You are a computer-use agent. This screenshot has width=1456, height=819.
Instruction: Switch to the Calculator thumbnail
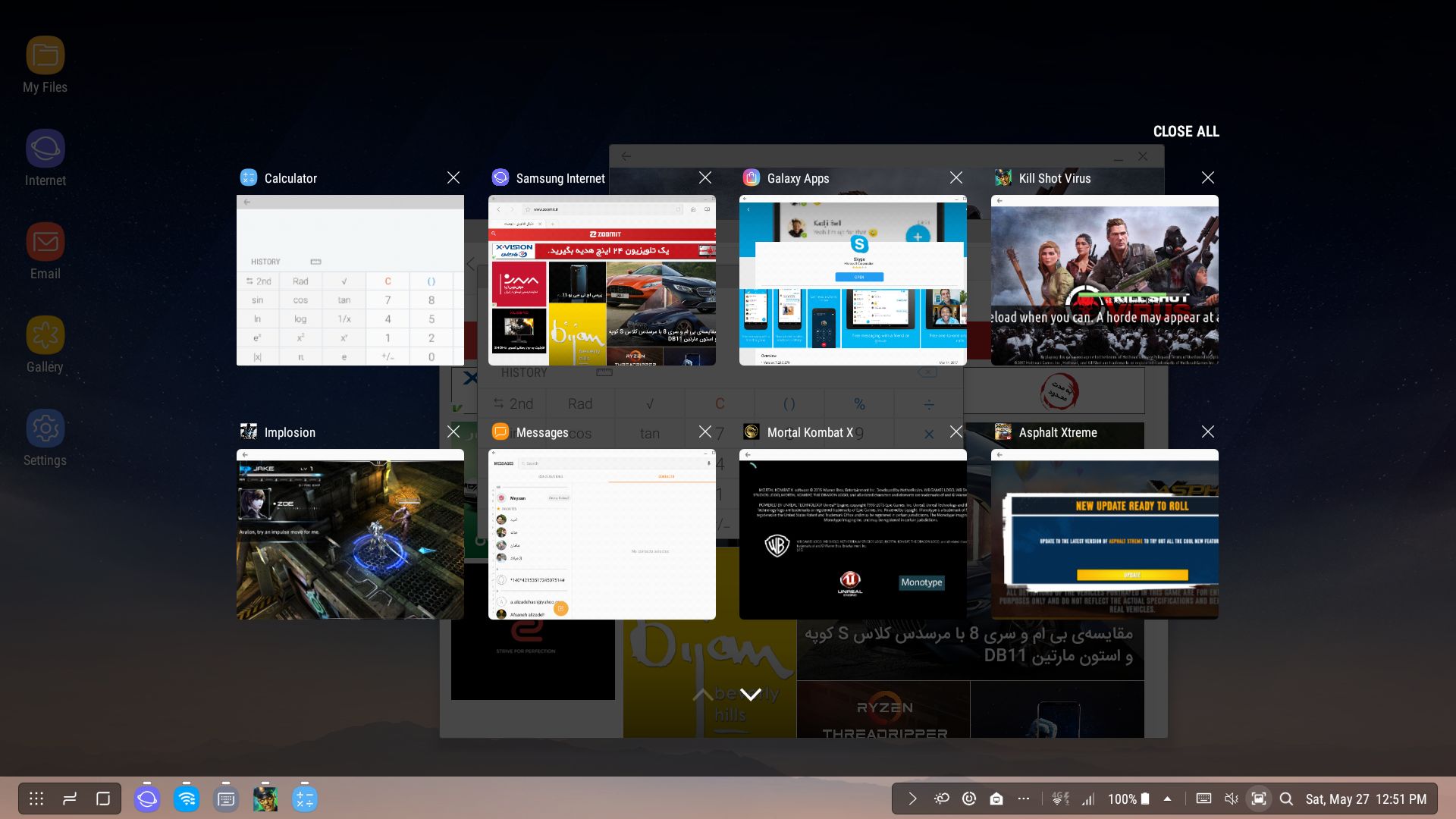pyautogui.click(x=350, y=281)
